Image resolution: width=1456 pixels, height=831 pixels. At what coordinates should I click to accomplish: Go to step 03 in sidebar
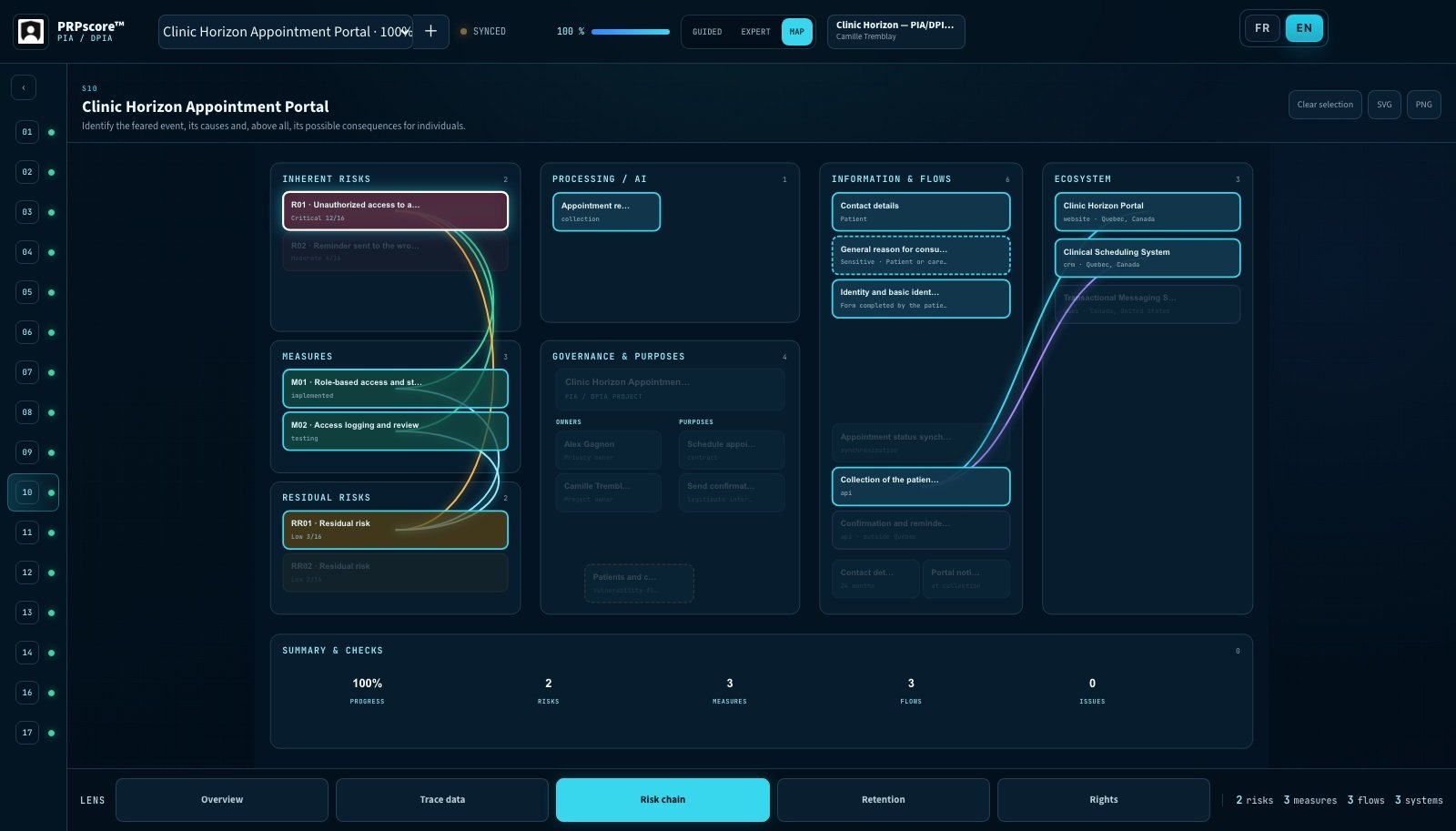click(27, 212)
